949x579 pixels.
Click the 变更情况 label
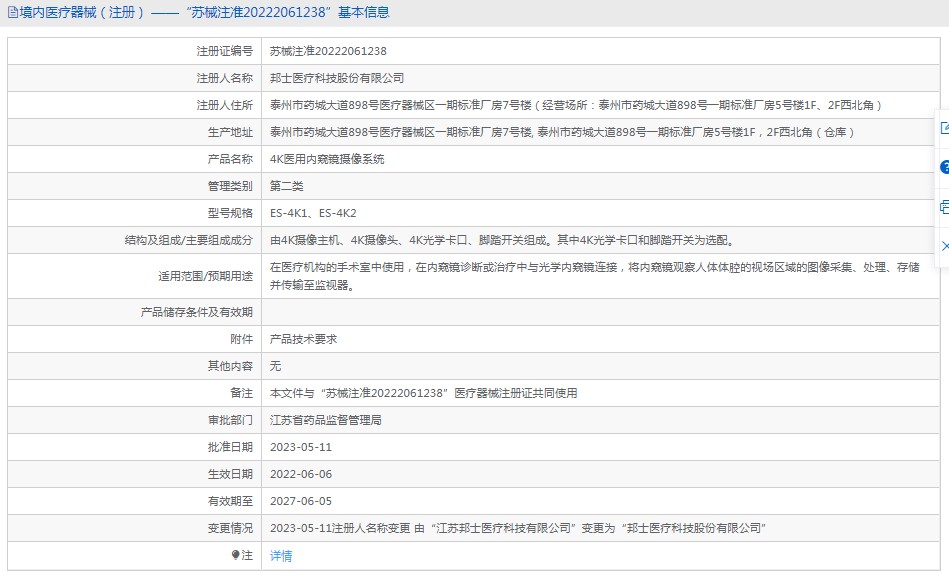click(230, 528)
